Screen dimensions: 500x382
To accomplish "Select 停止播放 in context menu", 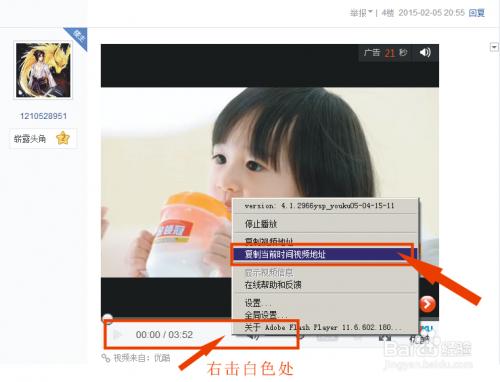I will [x=261, y=224].
